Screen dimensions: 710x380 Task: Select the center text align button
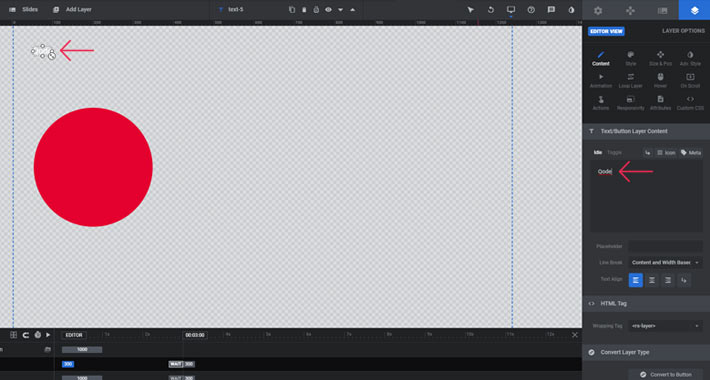(x=652, y=280)
